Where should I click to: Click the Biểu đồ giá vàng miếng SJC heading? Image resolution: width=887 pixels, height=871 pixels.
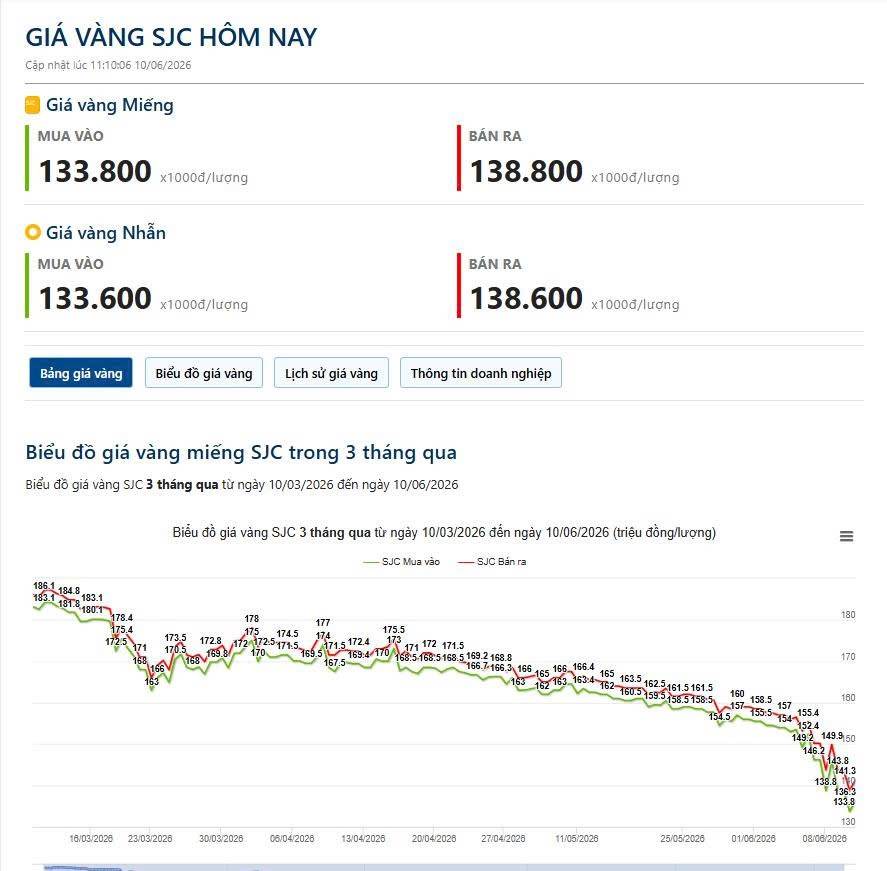(x=241, y=452)
